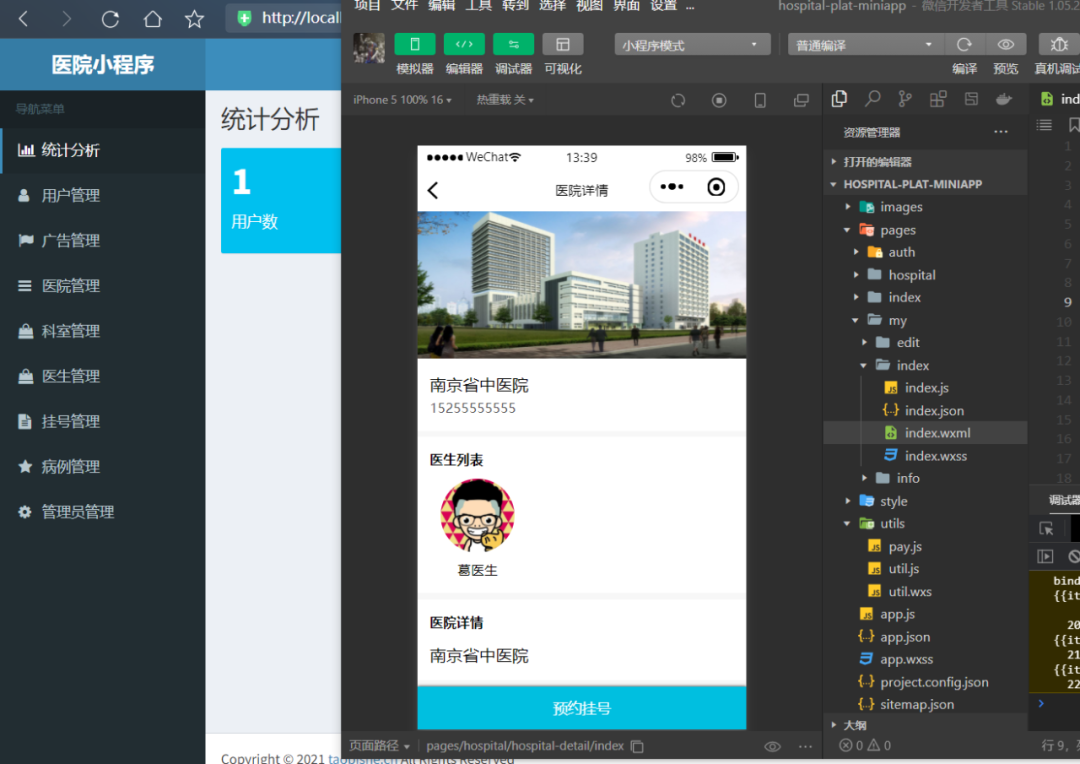Screen dimensions: 1080x764
Task: Expand the 打开的编辑器 section
Action: click(926, 162)
